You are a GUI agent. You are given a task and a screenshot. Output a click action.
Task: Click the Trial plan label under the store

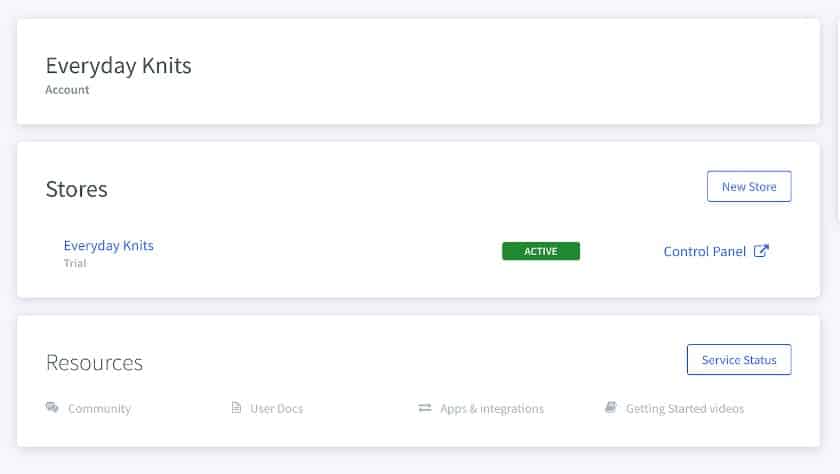[x=75, y=263]
